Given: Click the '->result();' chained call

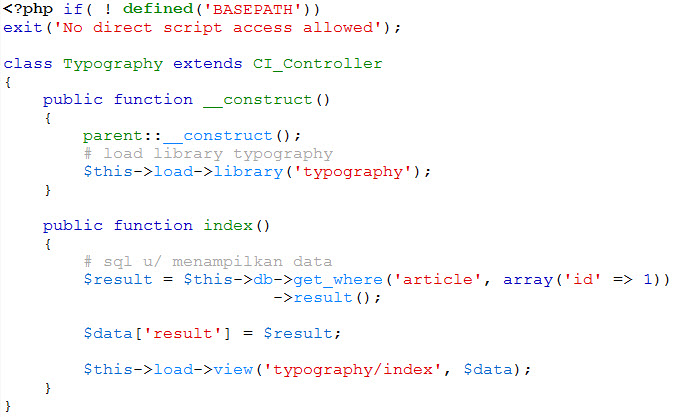Looking at the screenshot, I should [327, 297].
